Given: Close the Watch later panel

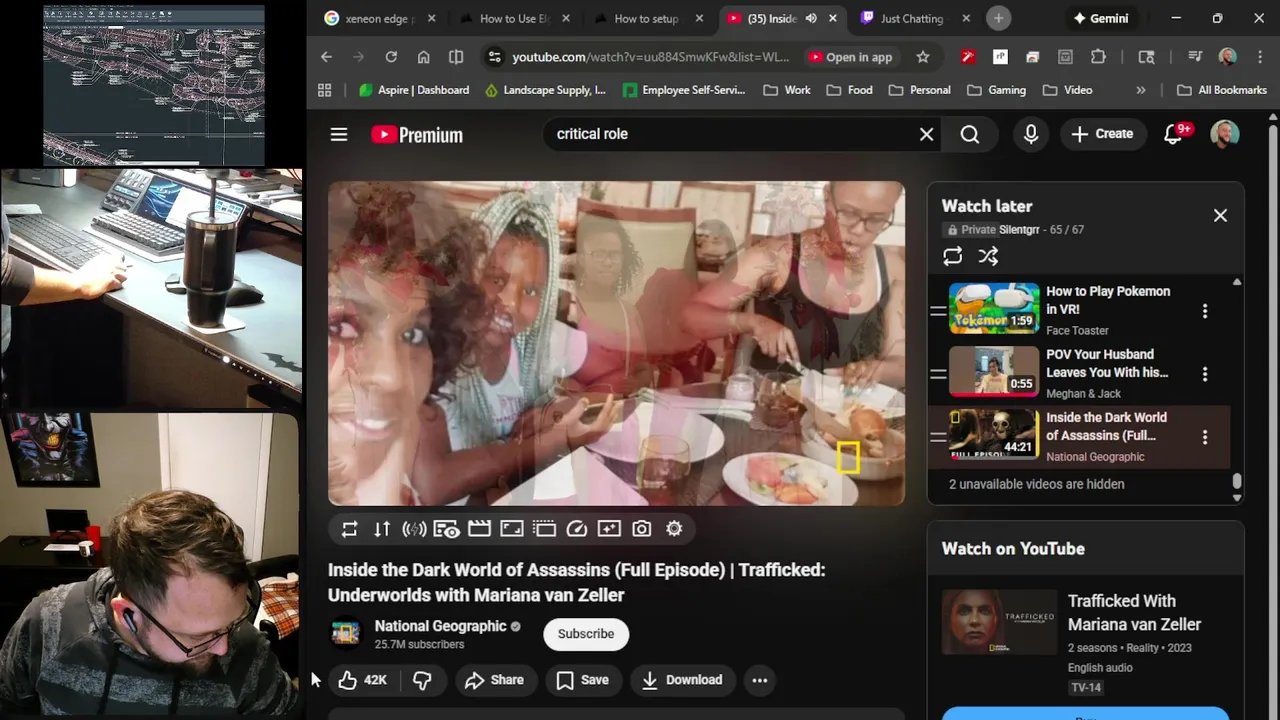Looking at the screenshot, I should (1220, 215).
